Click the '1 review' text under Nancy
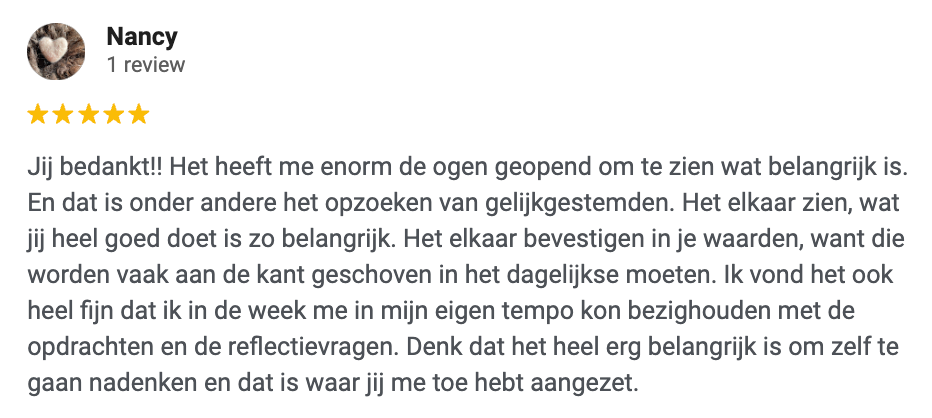Screen dimensions: 932x418 click(x=146, y=65)
